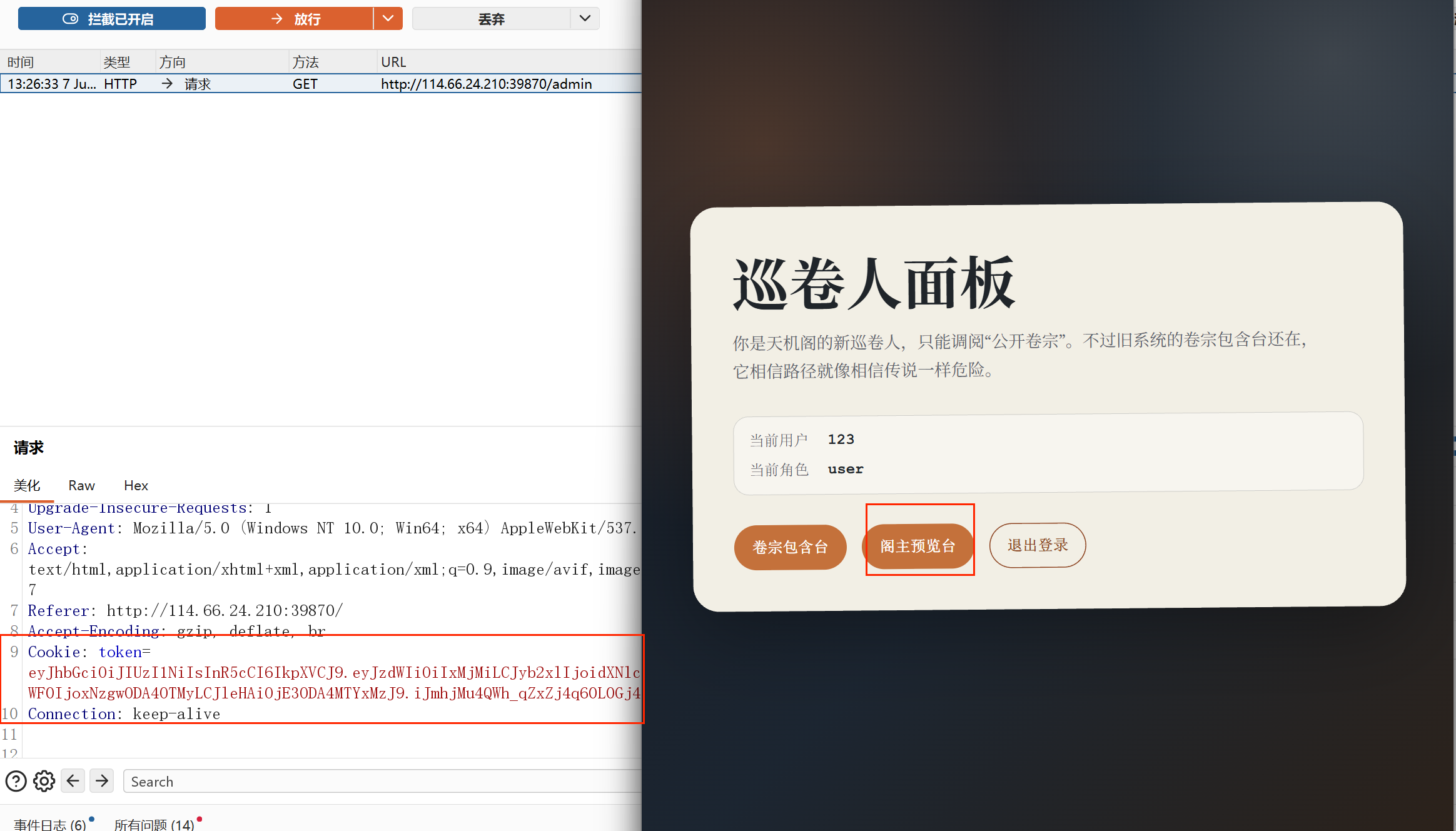1456x831 pixels.
Task: Open the search settings gear icon
Action: coord(44,781)
